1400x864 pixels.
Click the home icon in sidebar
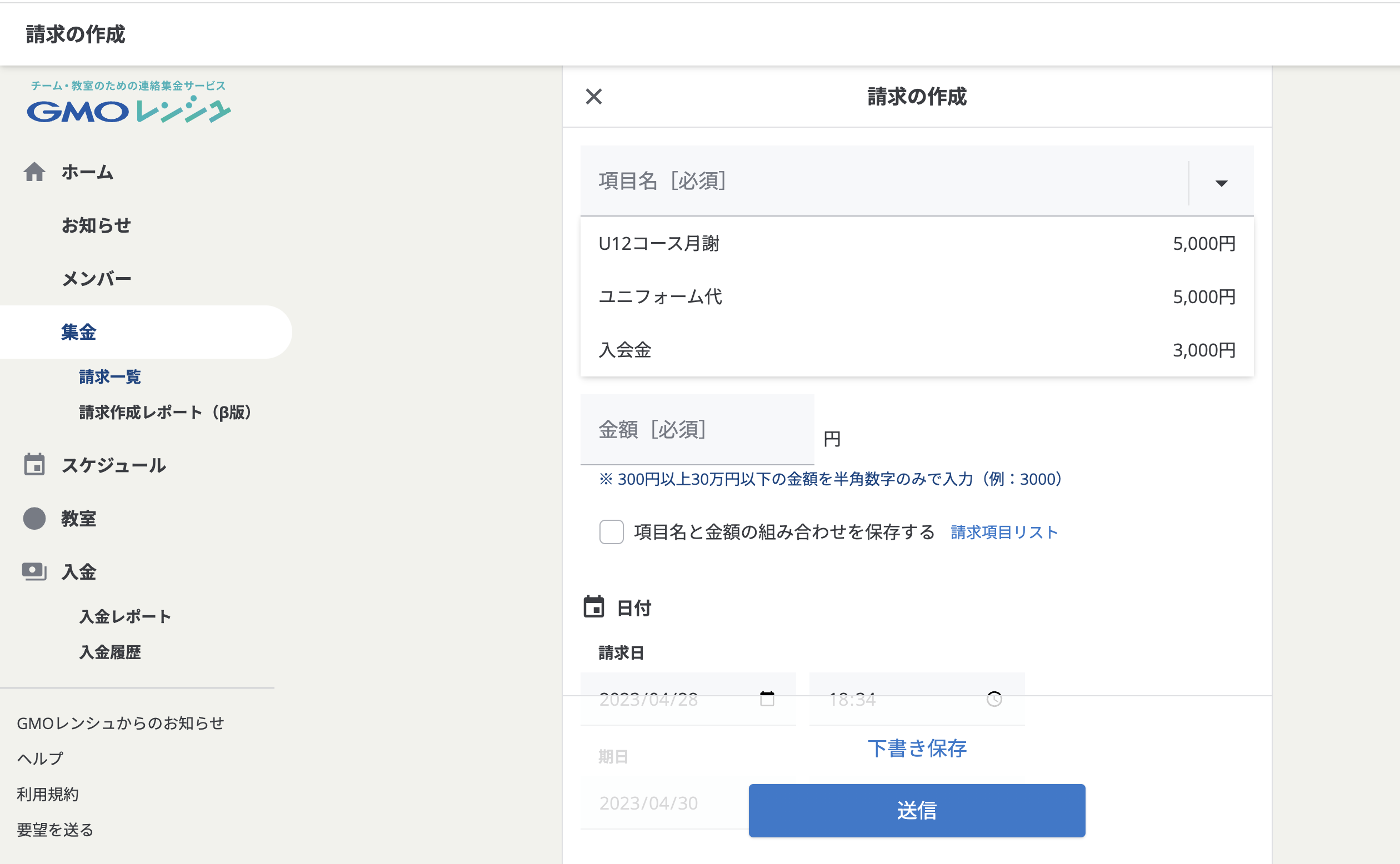(x=34, y=172)
